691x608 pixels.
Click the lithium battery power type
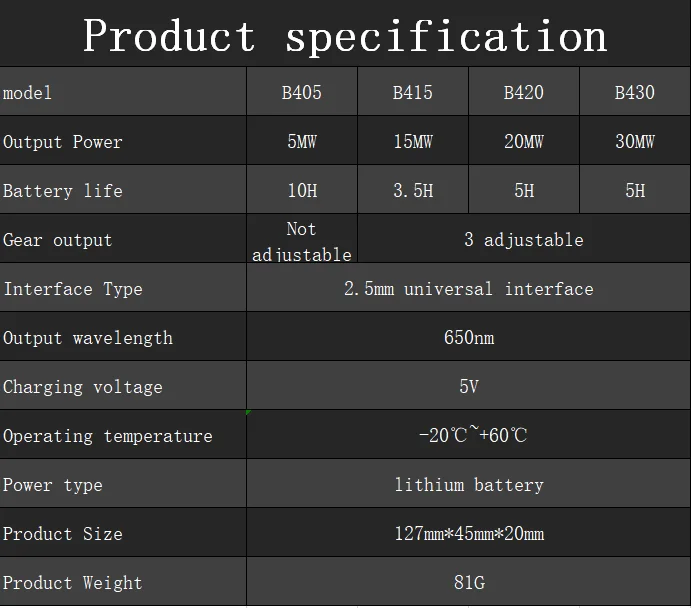[x=468, y=485]
